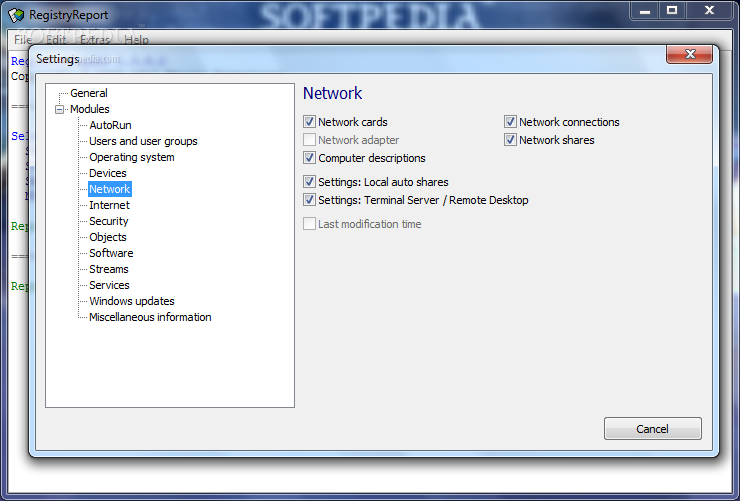Open Operating system module settings
The width and height of the screenshot is (740, 501).
[x=132, y=157]
